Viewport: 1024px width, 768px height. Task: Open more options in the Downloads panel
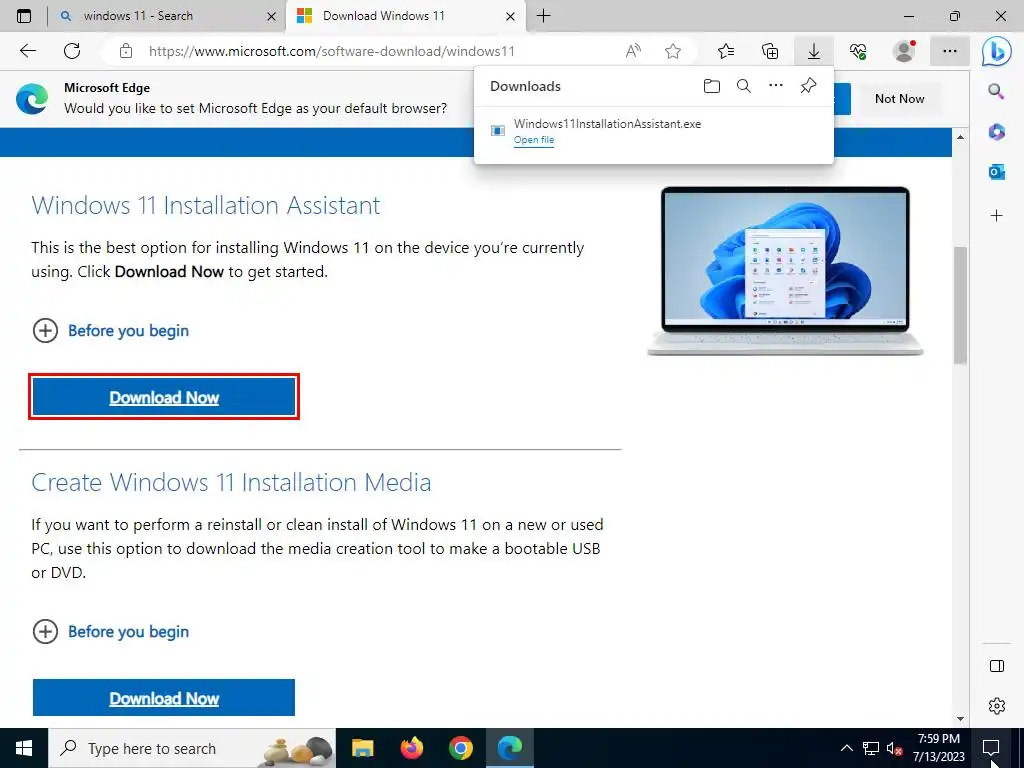[776, 86]
